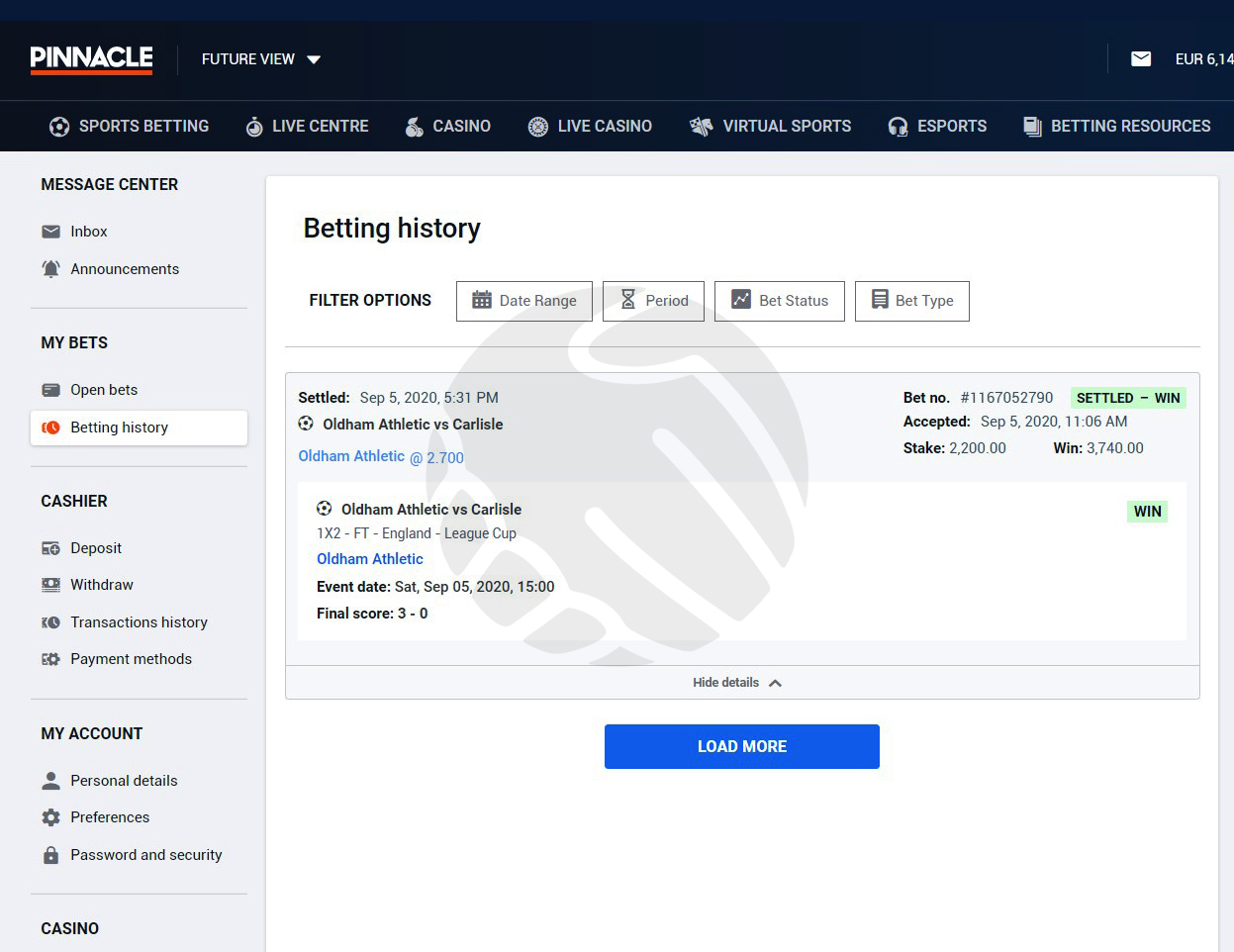Click the EUR balance in header
The image size is (1234, 952).
tap(1204, 59)
